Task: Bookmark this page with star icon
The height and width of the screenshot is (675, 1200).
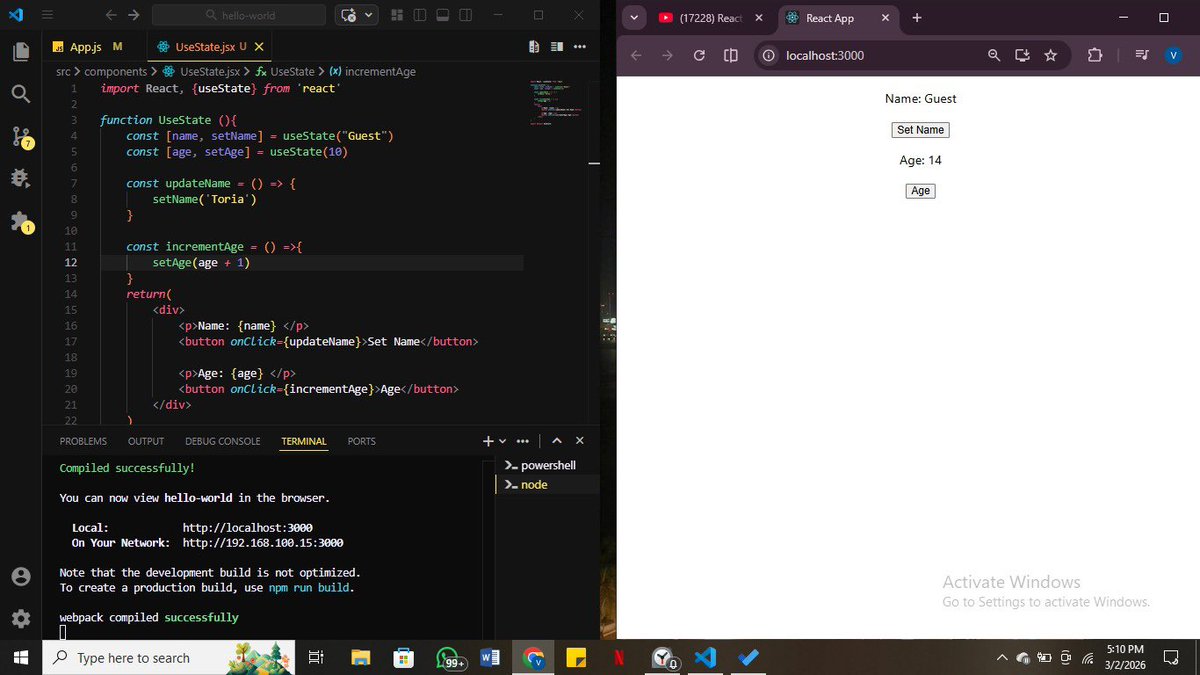Action: click(x=1050, y=56)
